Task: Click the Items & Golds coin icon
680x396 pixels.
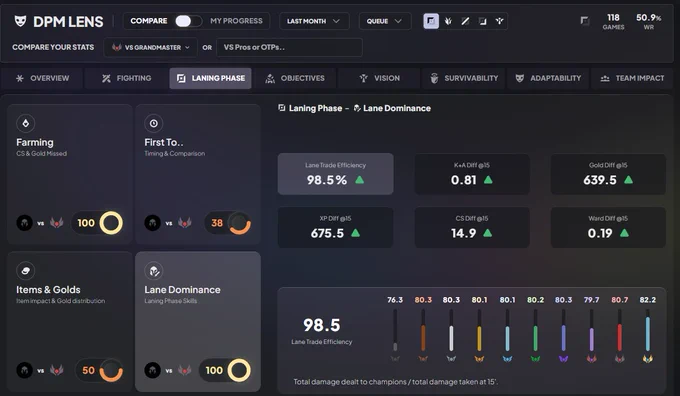Action: [x=26, y=271]
